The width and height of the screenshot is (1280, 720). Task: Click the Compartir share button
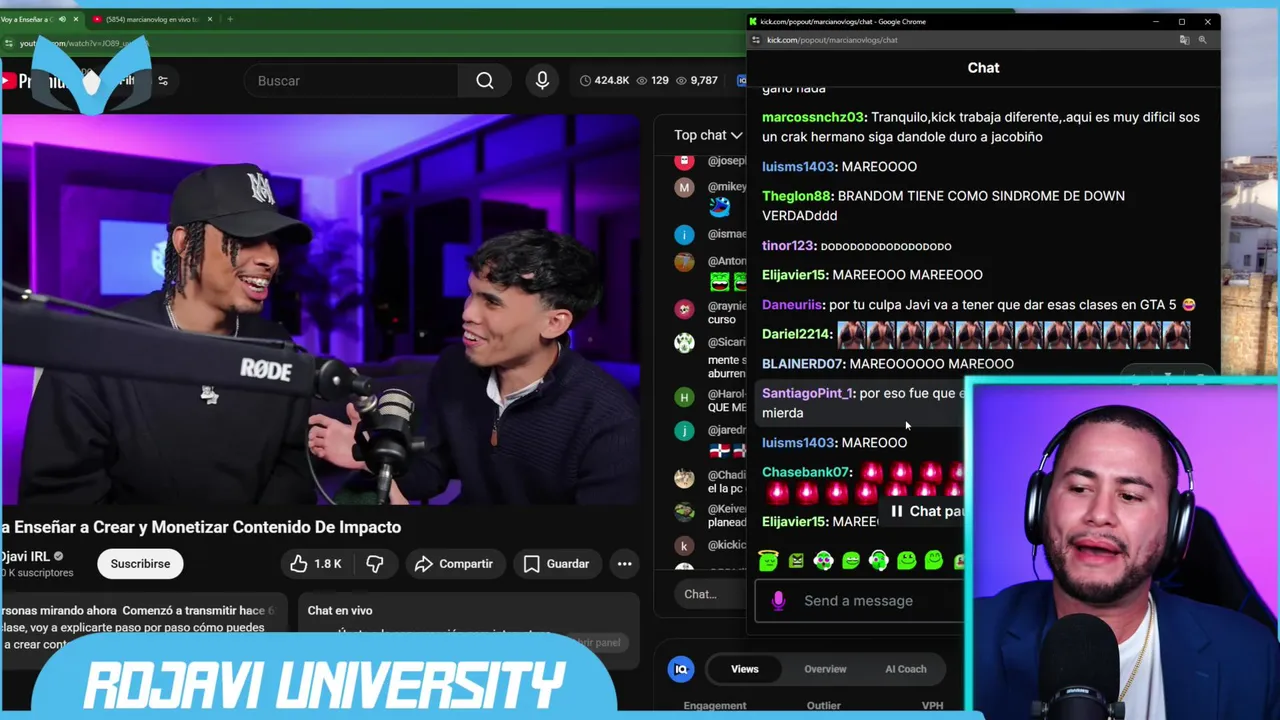tap(453, 564)
